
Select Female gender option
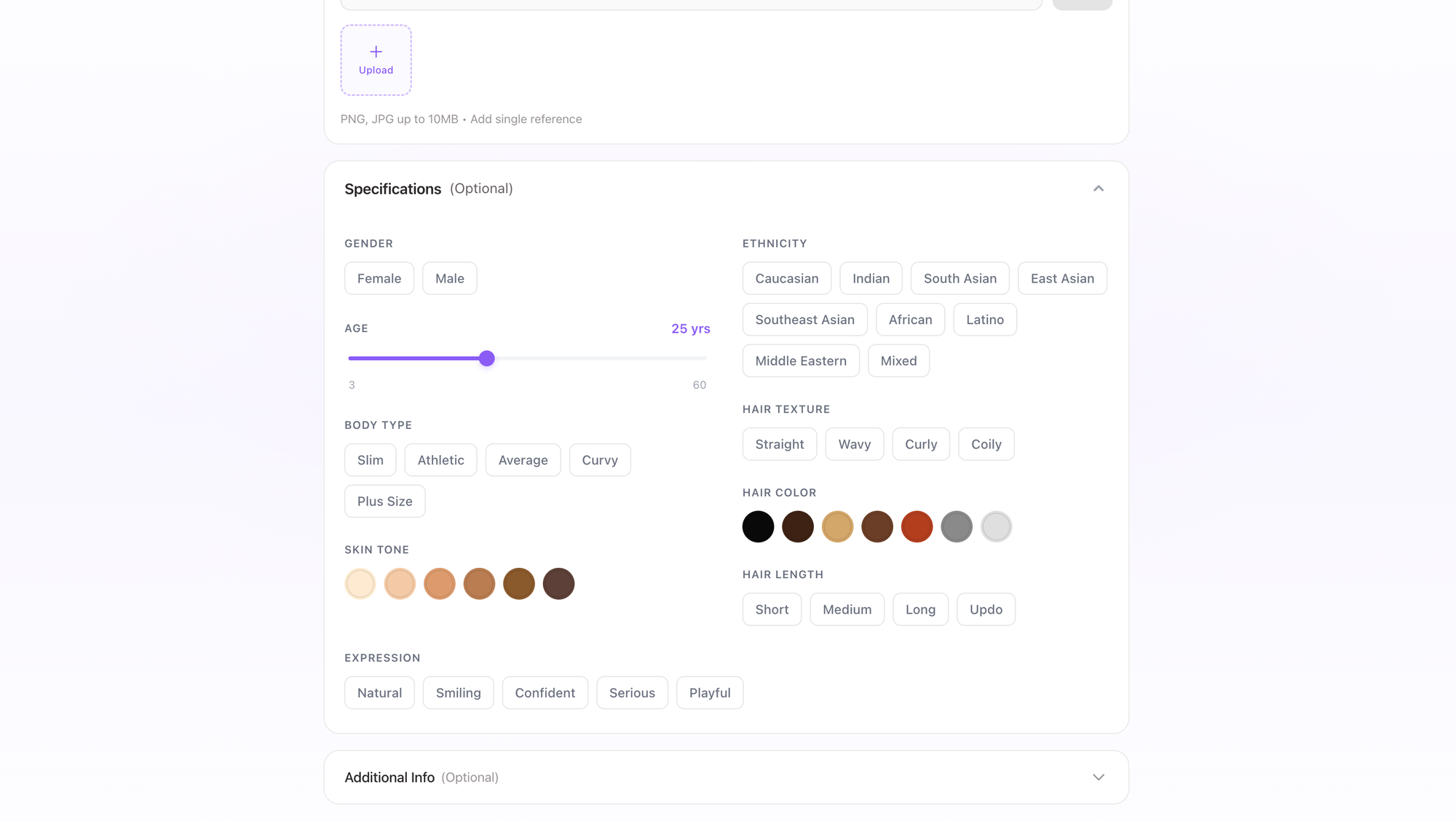379,278
